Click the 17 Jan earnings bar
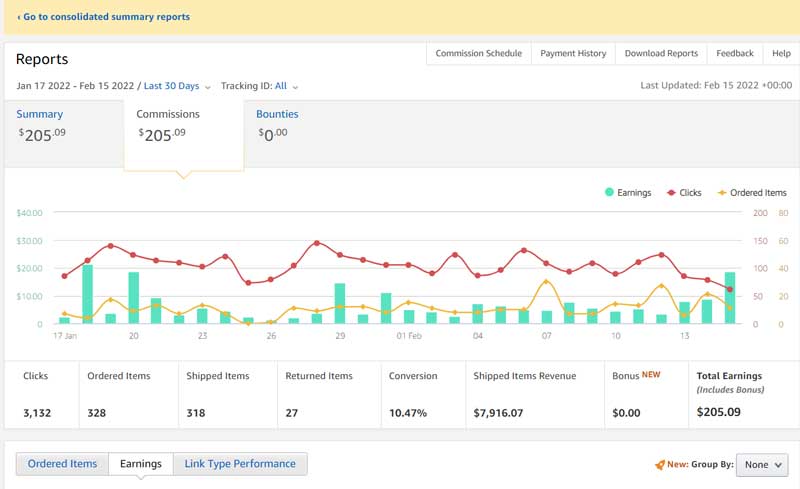The height and width of the screenshot is (489, 800). coord(64,320)
